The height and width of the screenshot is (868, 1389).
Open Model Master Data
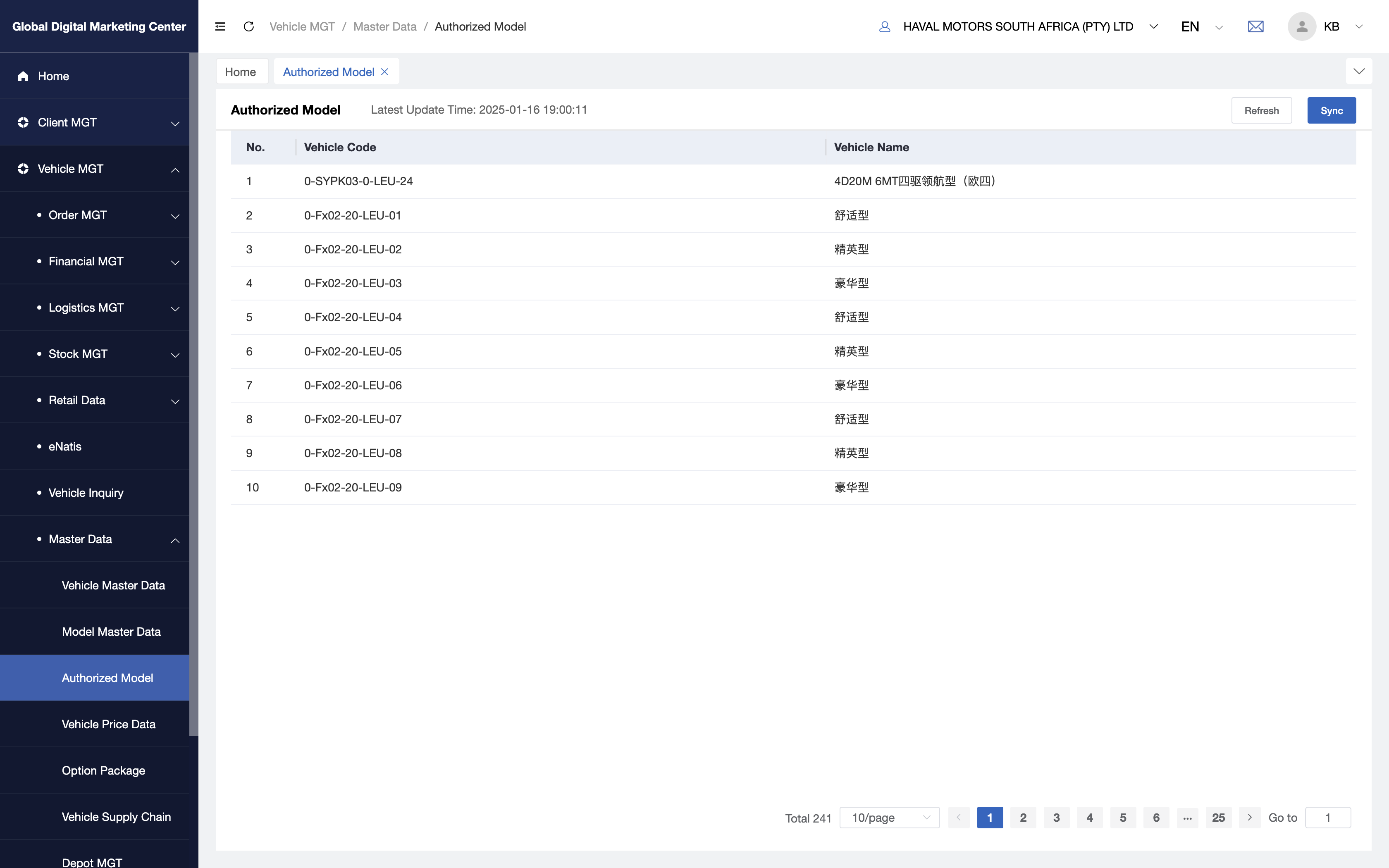point(95,632)
